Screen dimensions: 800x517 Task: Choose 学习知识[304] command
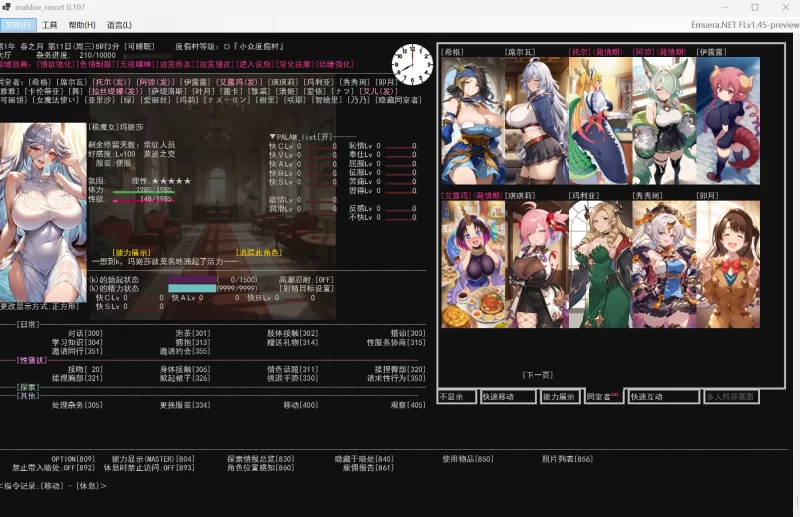point(77,342)
